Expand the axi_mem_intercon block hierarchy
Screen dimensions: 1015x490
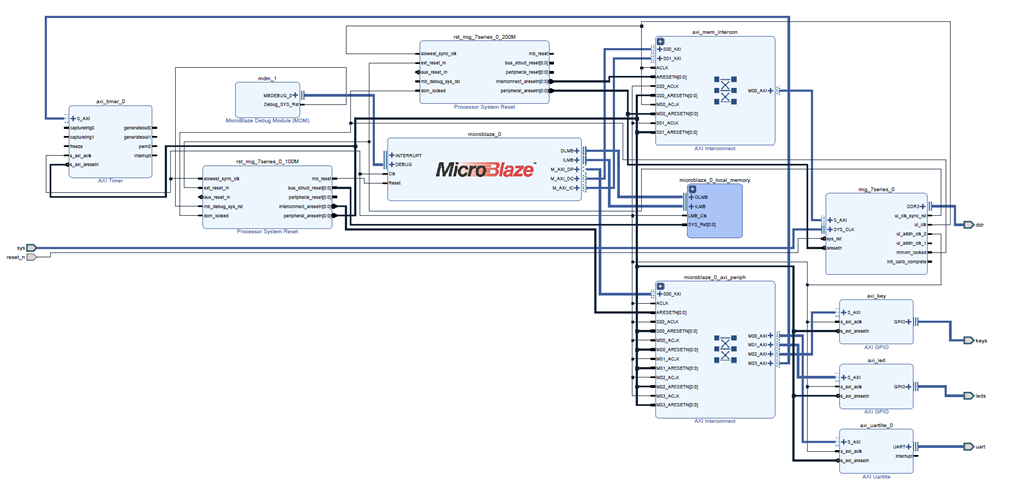[x=661, y=41]
